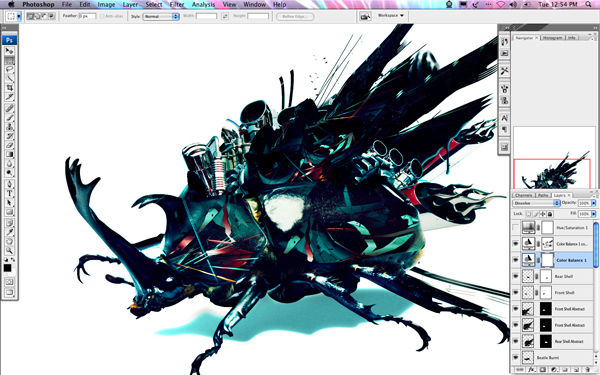Select the Eraser tool

click(x=9, y=145)
